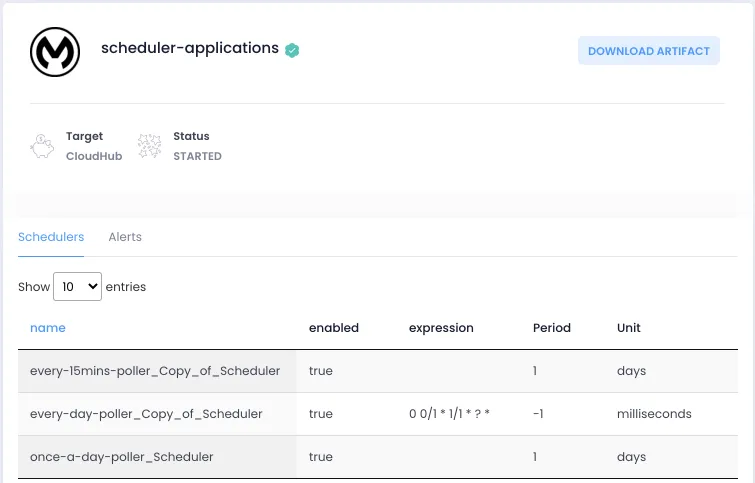The width and height of the screenshot is (755, 483).
Task: Click days unit in once-a-day-poller row
Action: pyautogui.click(x=631, y=457)
